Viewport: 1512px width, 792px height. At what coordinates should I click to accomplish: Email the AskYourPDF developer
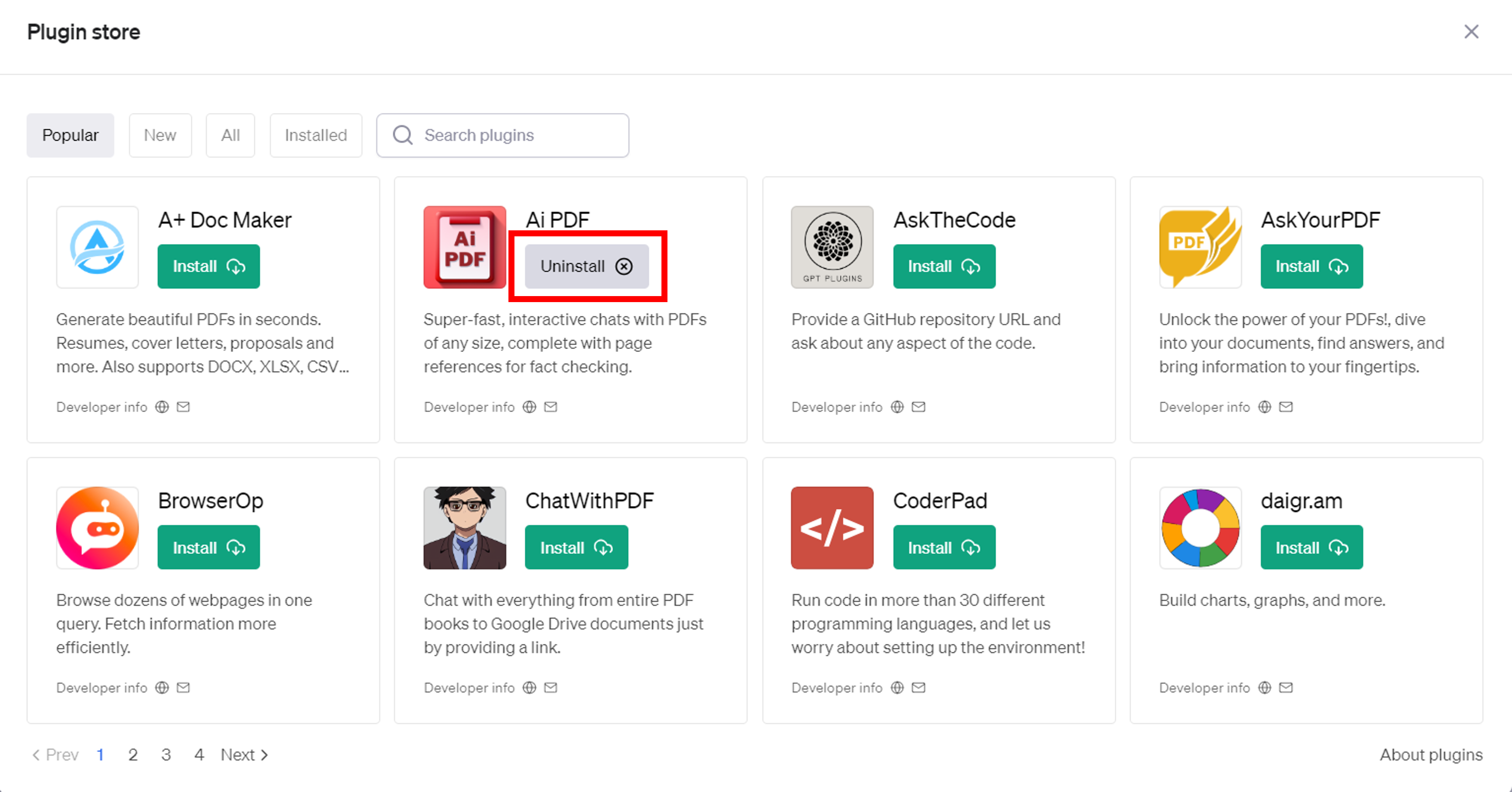click(x=1286, y=407)
